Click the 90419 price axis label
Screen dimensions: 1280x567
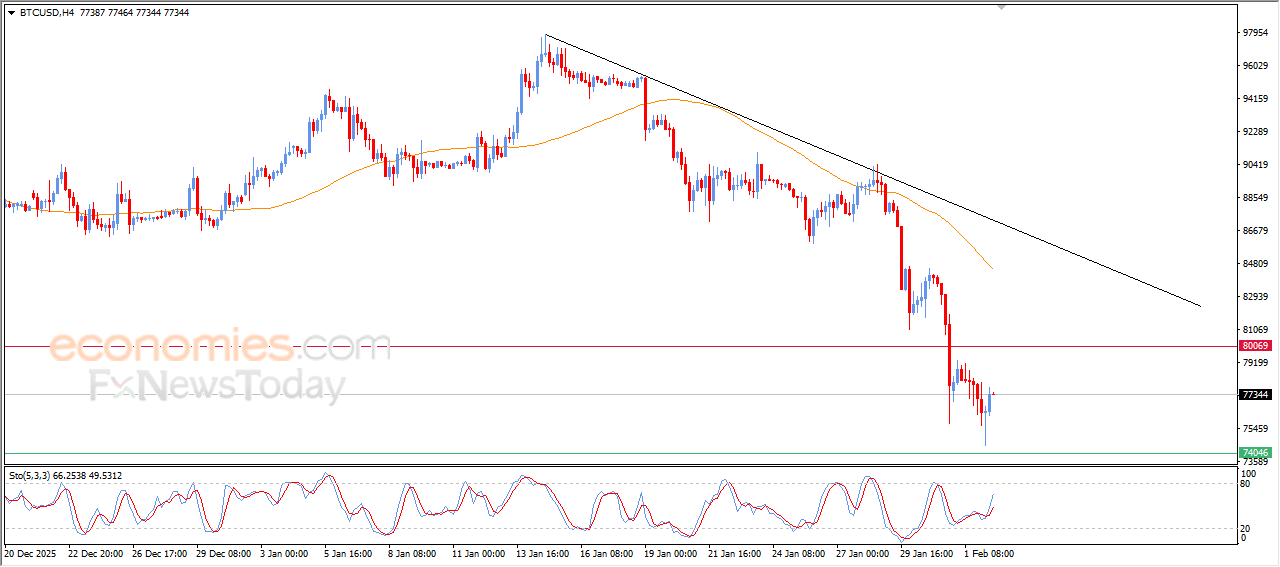(1255, 165)
